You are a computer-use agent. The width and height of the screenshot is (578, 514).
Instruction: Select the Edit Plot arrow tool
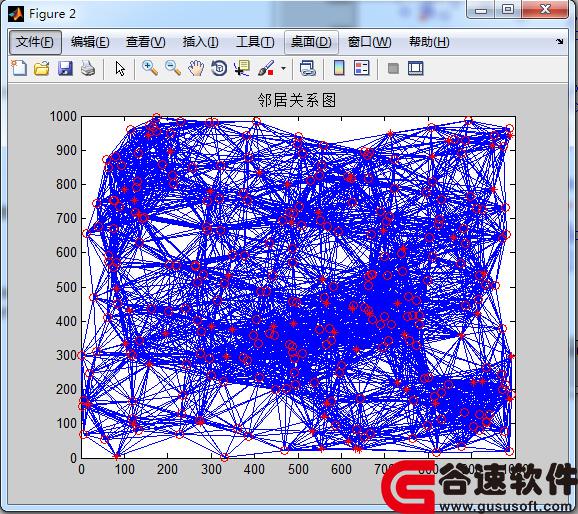(120, 69)
